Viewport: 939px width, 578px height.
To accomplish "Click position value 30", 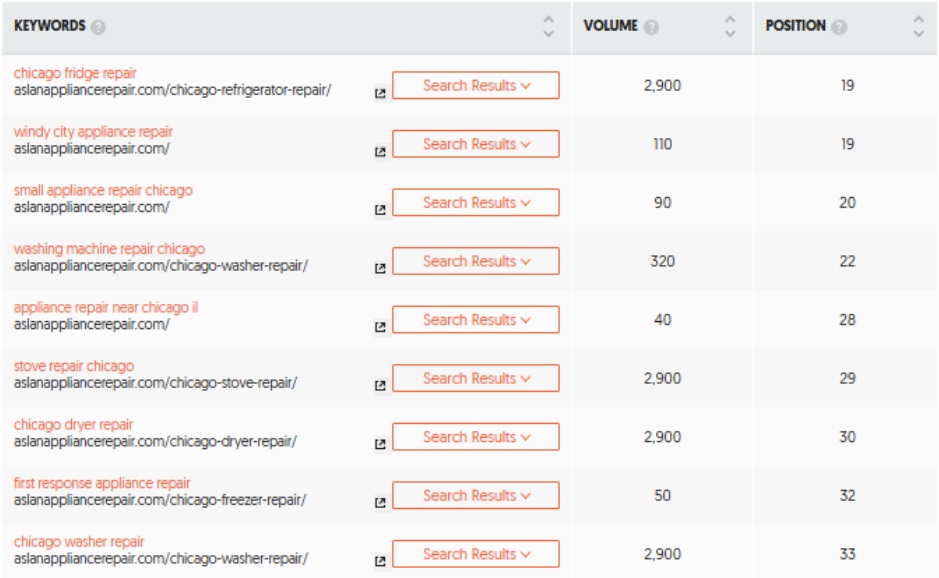I will 847,437.
